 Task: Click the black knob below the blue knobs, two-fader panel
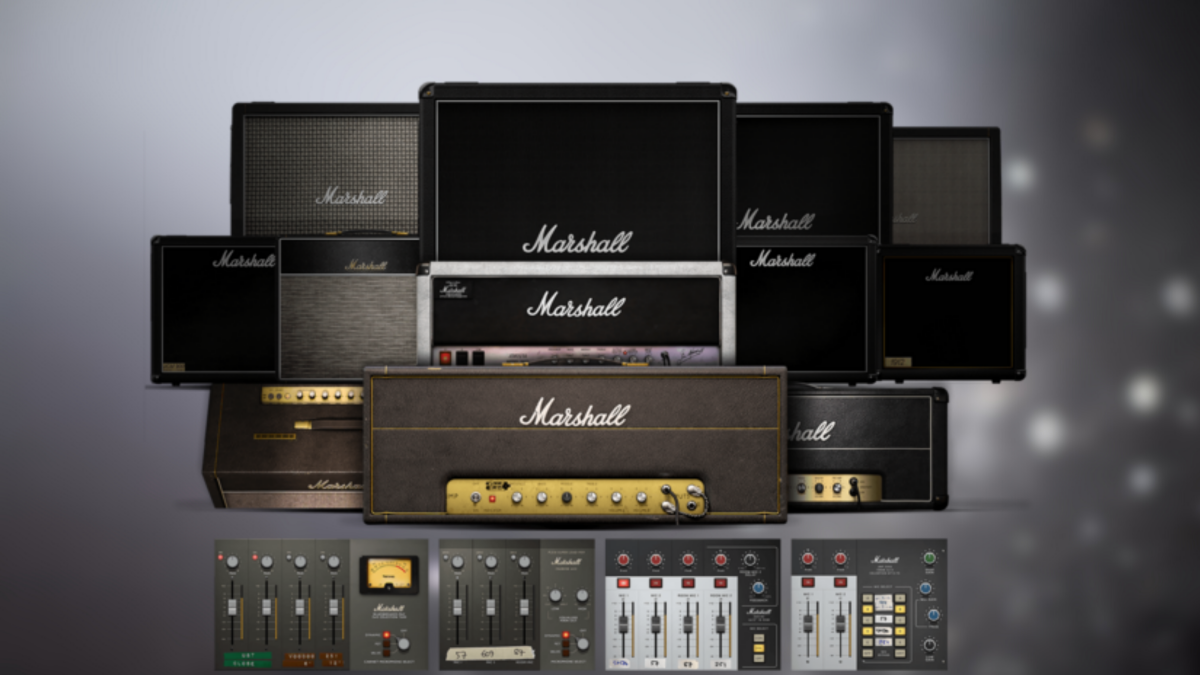(929, 644)
